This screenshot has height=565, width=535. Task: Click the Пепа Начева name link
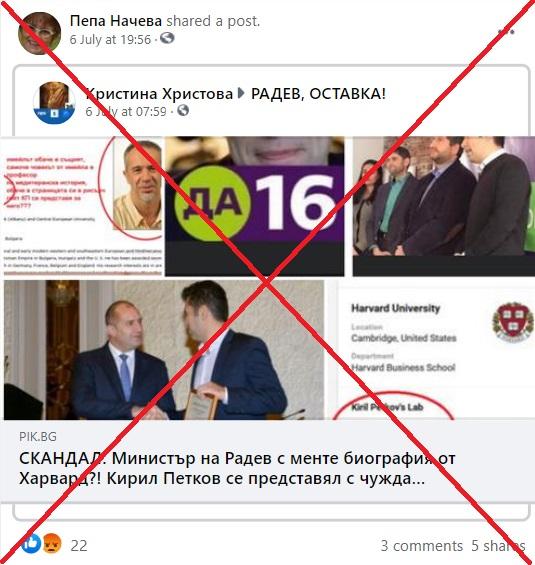pyautogui.click(x=116, y=21)
